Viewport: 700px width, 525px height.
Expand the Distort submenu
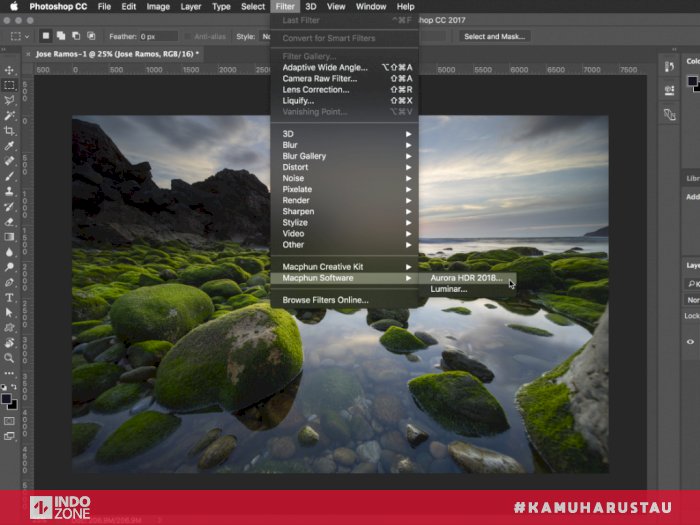point(345,167)
